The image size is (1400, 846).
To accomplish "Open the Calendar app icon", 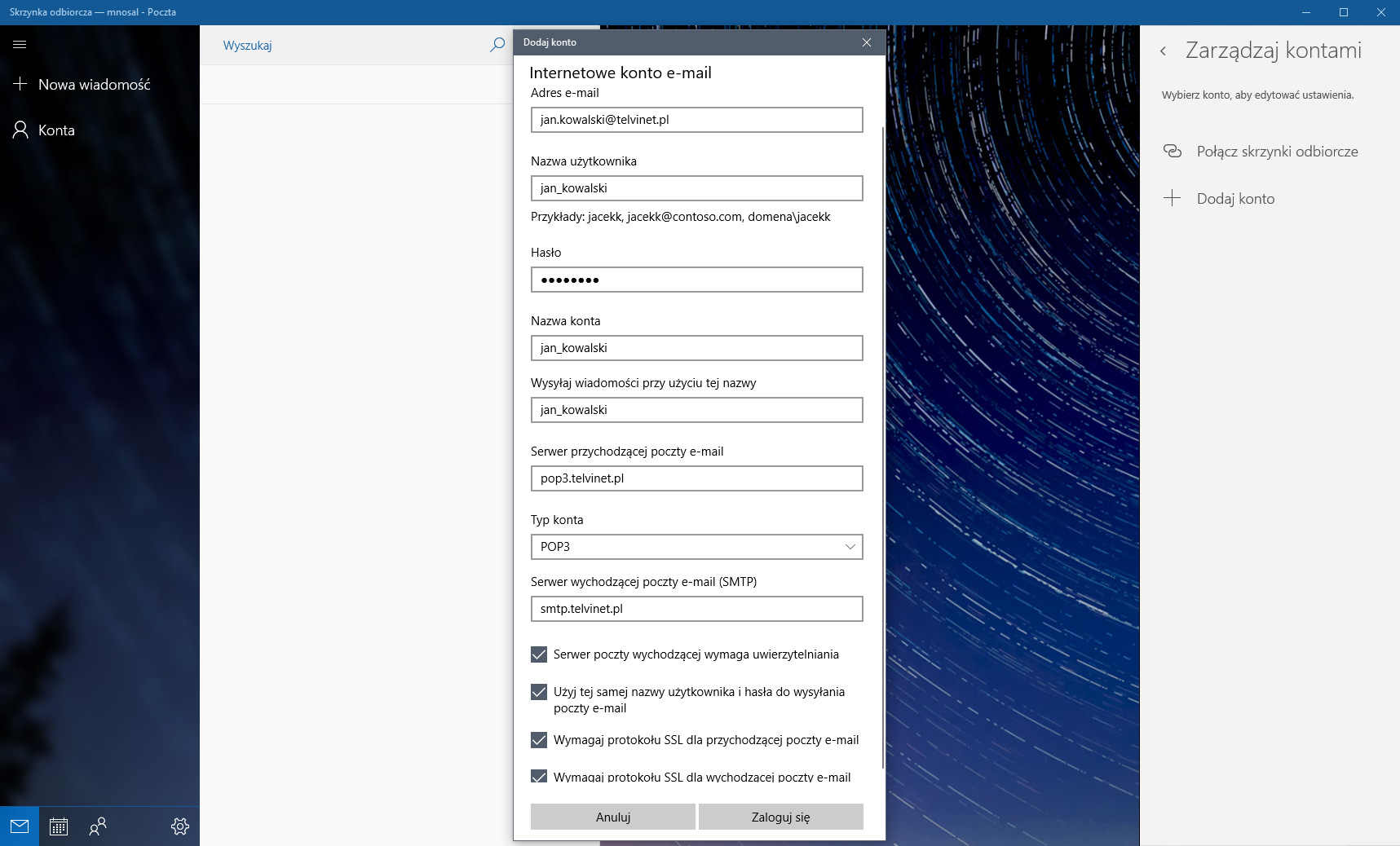I will 59,826.
